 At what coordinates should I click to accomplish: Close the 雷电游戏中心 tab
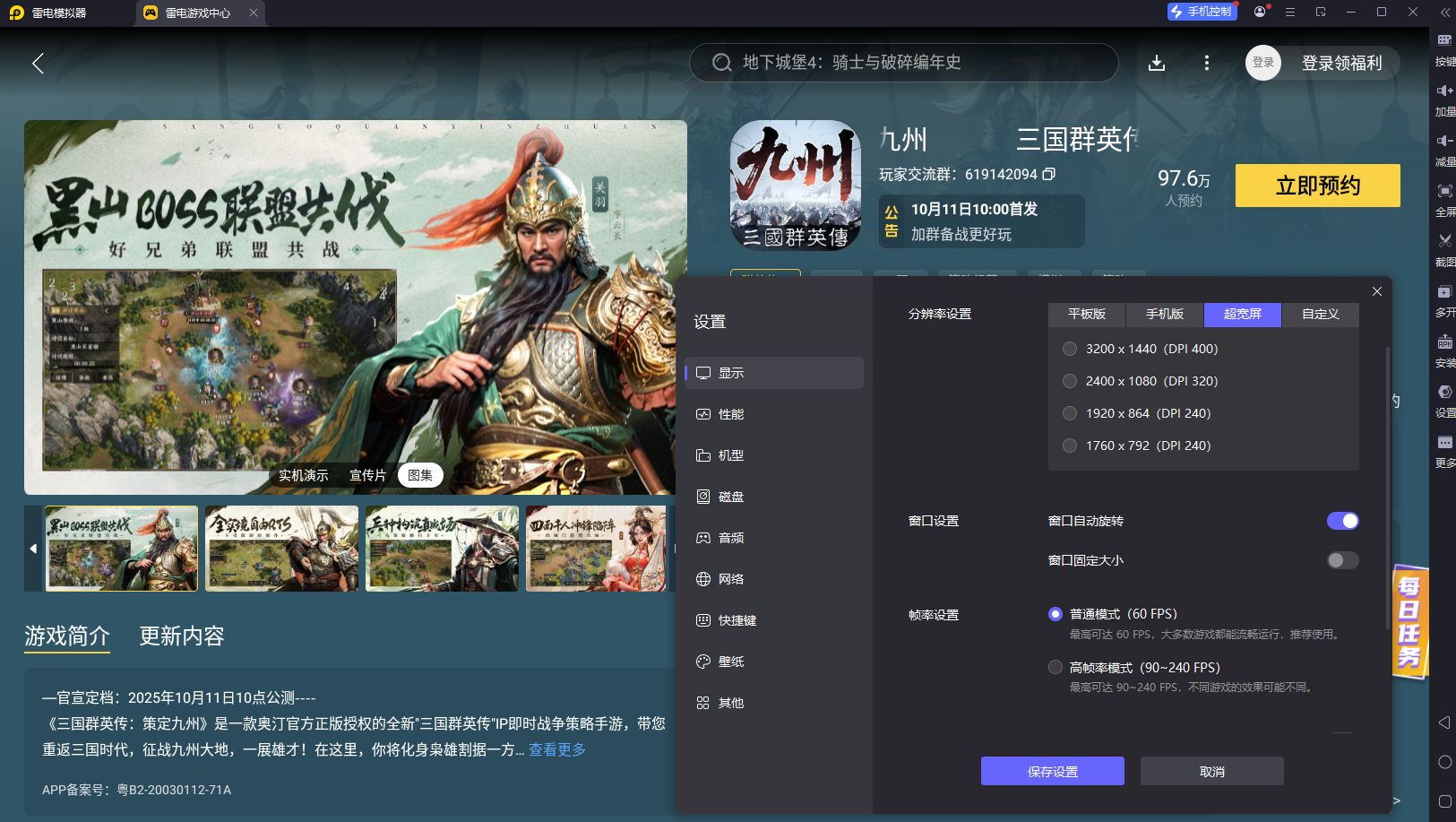(x=254, y=13)
